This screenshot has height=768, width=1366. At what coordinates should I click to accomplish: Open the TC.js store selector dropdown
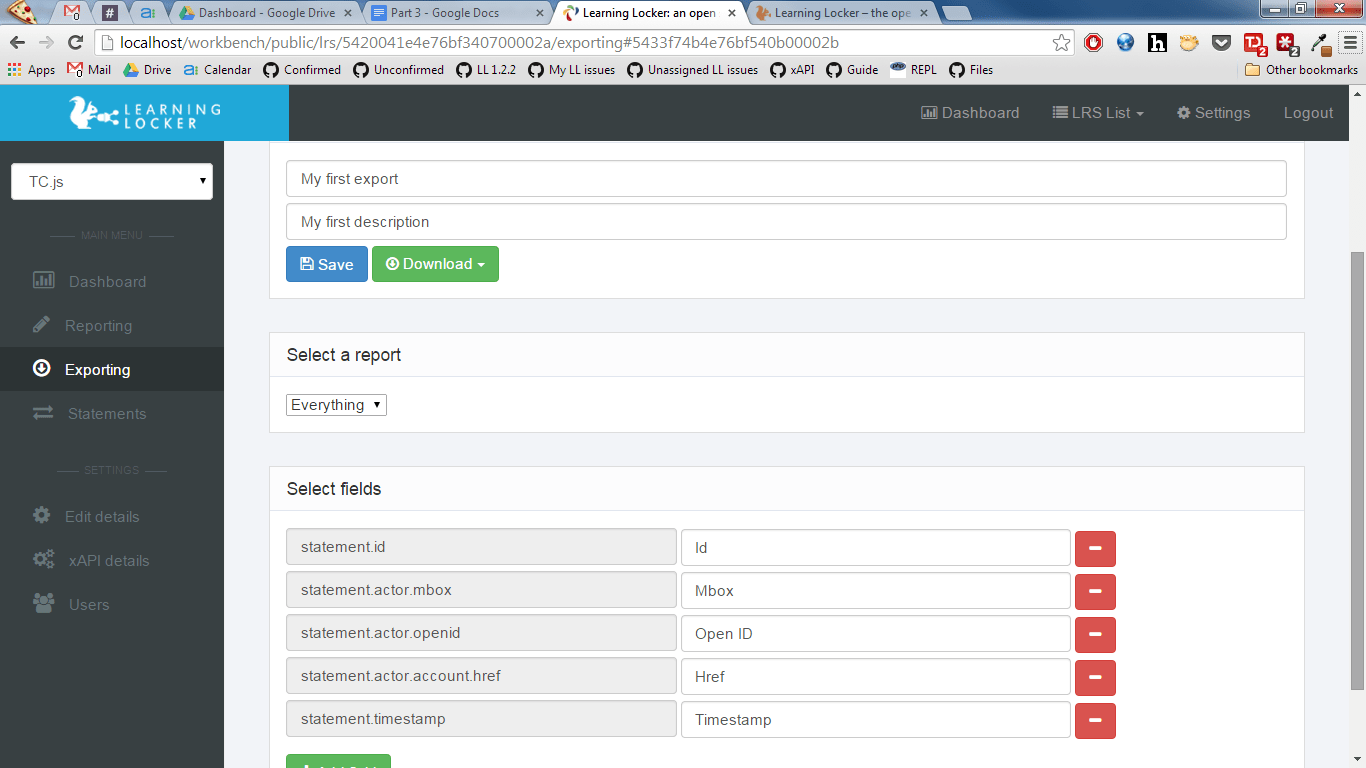[x=111, y=181]
